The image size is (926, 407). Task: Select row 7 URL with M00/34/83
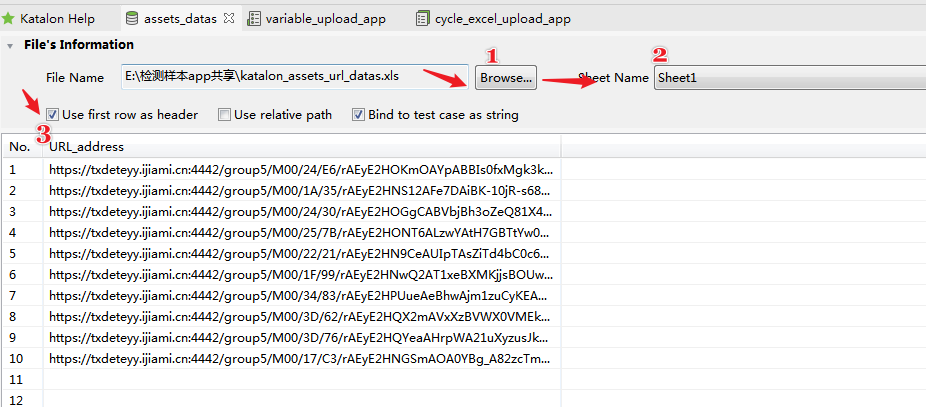[302, 295]
